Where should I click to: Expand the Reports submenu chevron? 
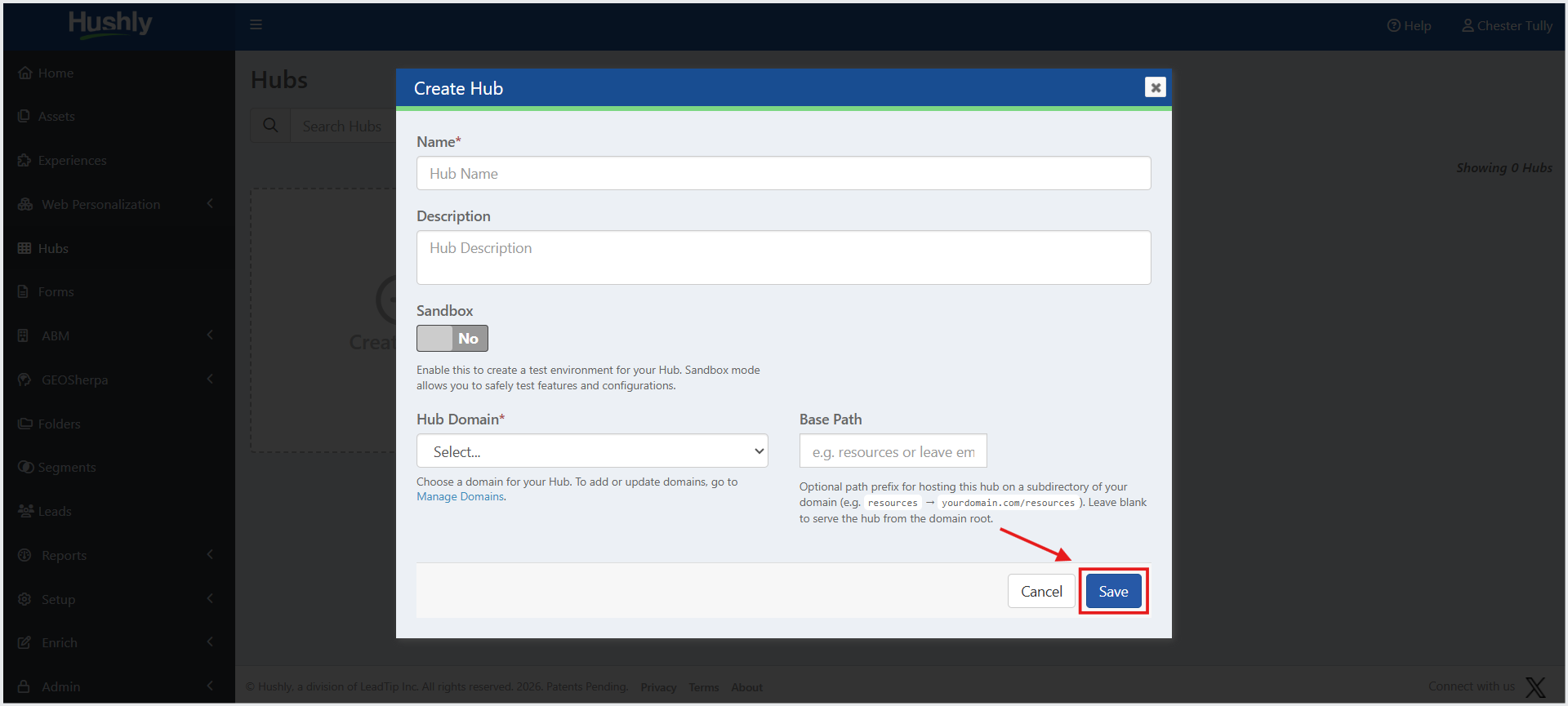[x=210, y=554]
